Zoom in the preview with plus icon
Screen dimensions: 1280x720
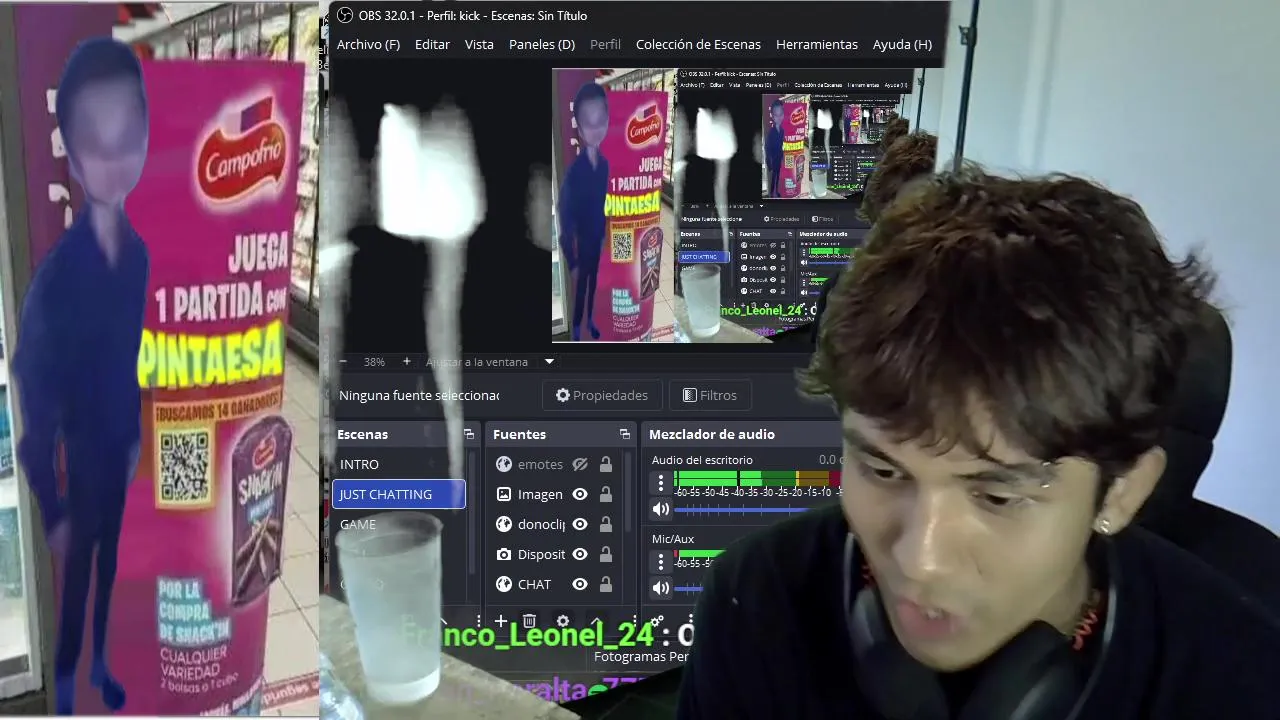[x=406, y=361]
